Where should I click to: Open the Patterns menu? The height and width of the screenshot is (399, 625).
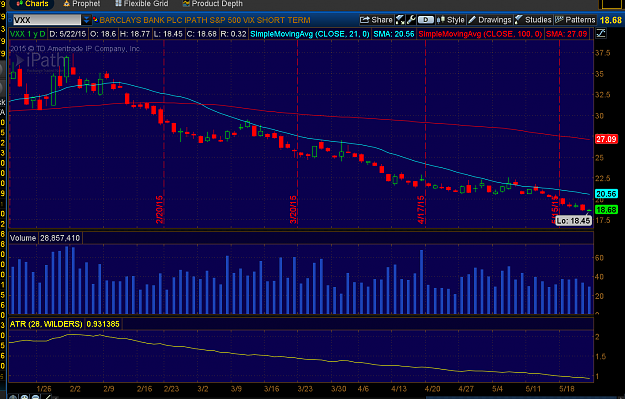[x=575, y=20]
